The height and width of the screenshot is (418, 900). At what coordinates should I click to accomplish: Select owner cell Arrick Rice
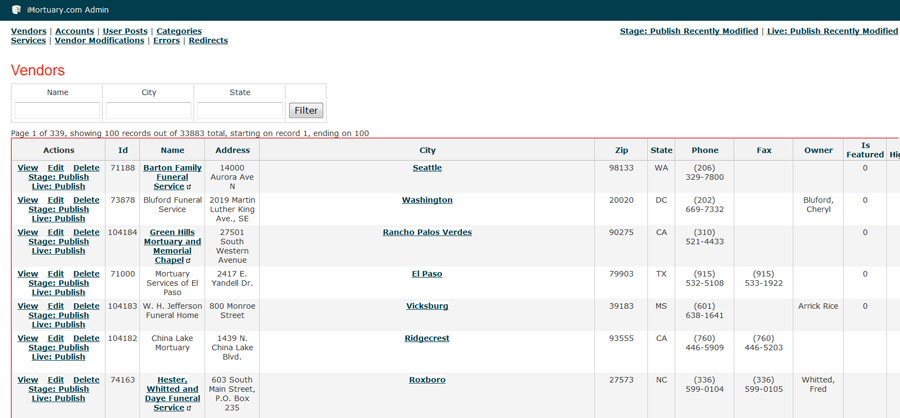tap(818, 306)
